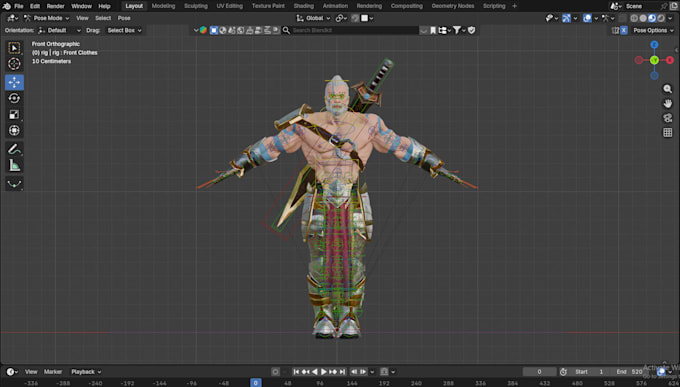
Task: Switch to the Modeling workspace tab
Action: tap(163, 6)
